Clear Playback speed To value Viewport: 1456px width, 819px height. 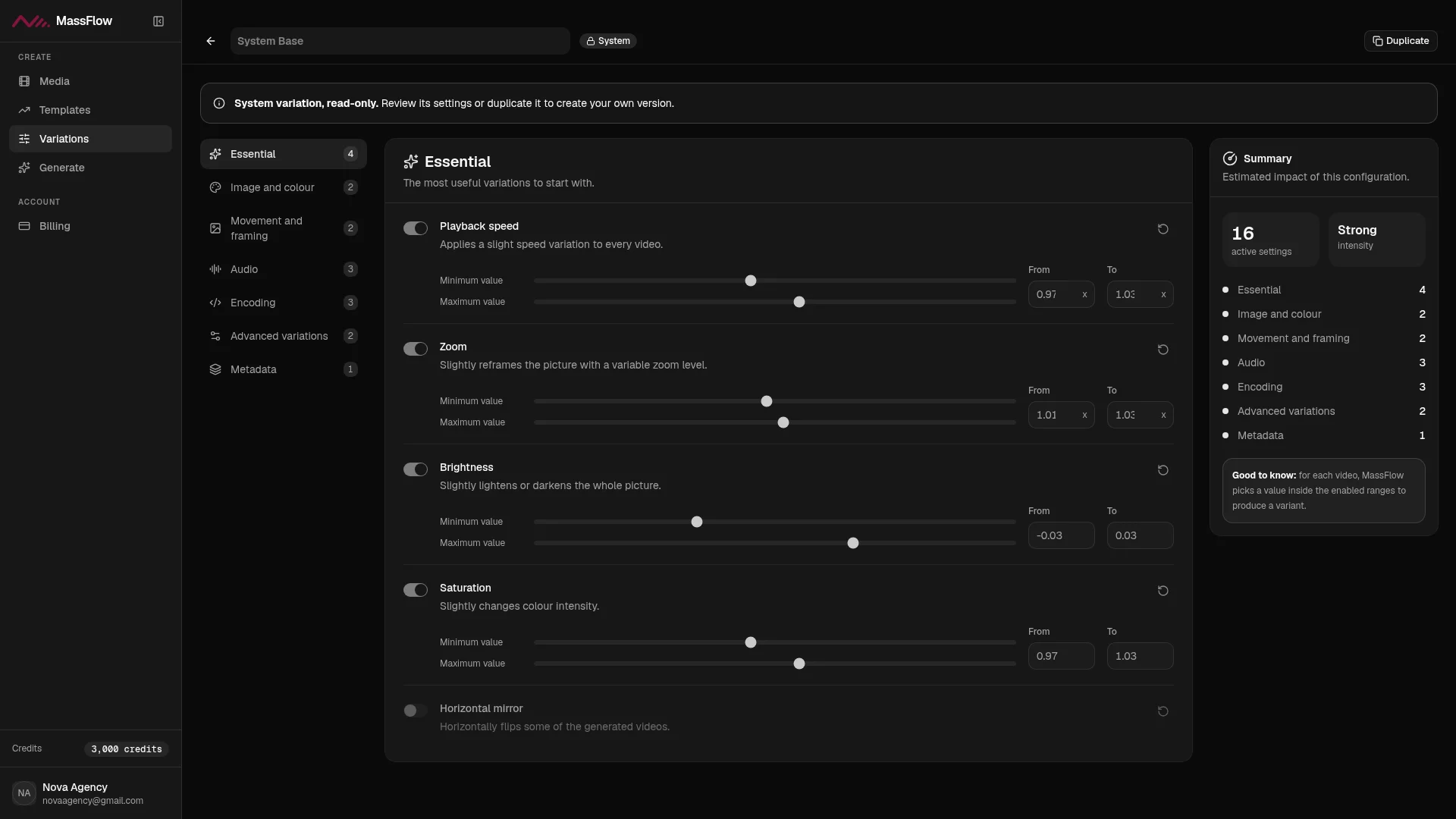point(1163,294)
